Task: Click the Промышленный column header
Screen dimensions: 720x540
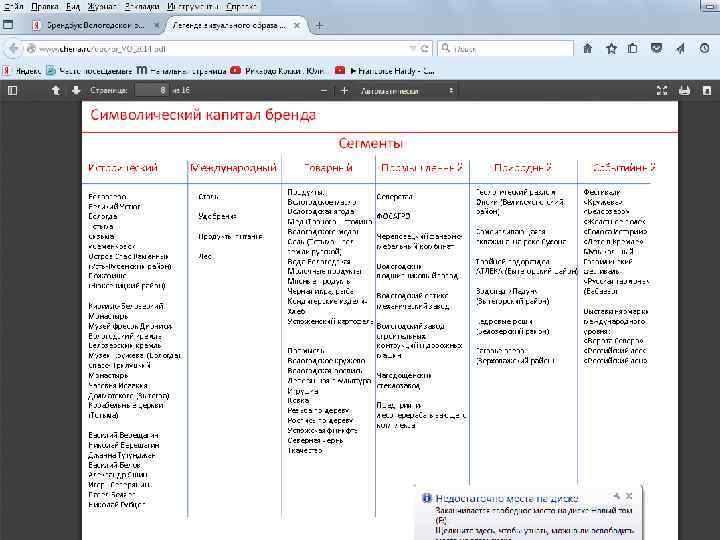Action: [422, 168]
